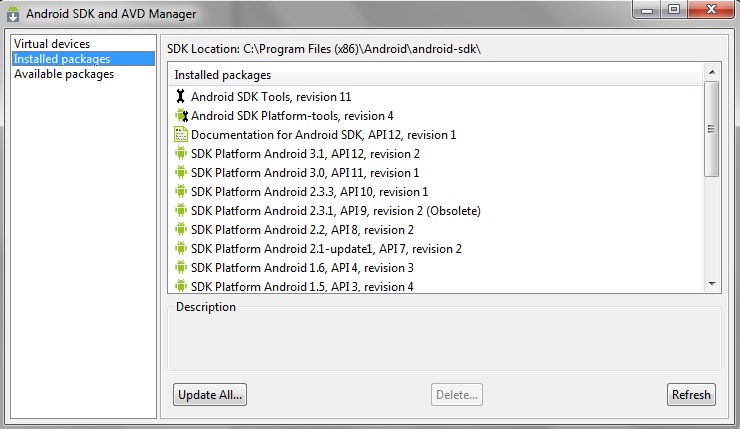Select 'SDK Platform Android 2.1-update1, API 7' row
740x429 pixels.
436,248
